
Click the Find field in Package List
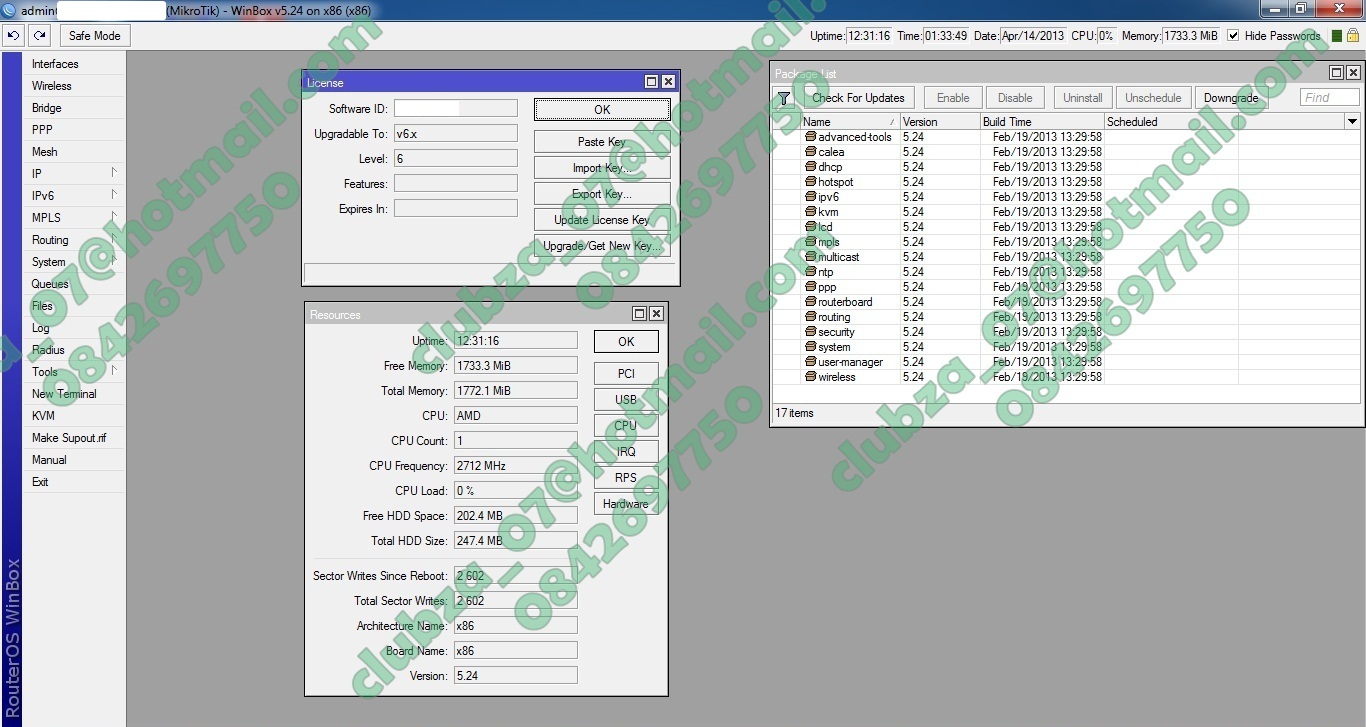coord(1330,98)
